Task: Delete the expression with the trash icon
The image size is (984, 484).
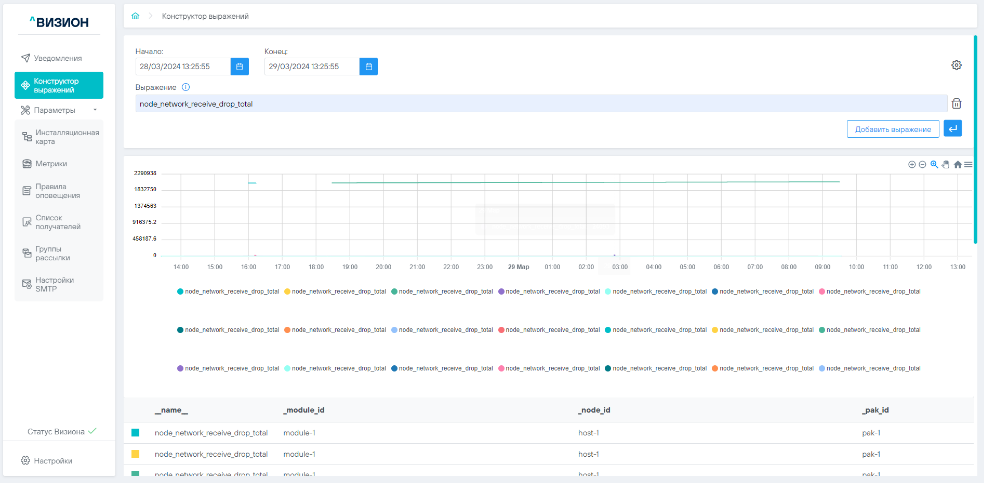Action: click(956, 103)
